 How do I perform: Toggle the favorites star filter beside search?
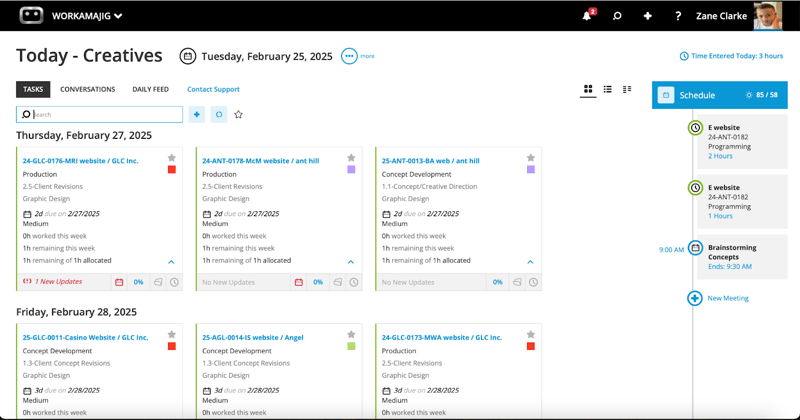(238, 115)
